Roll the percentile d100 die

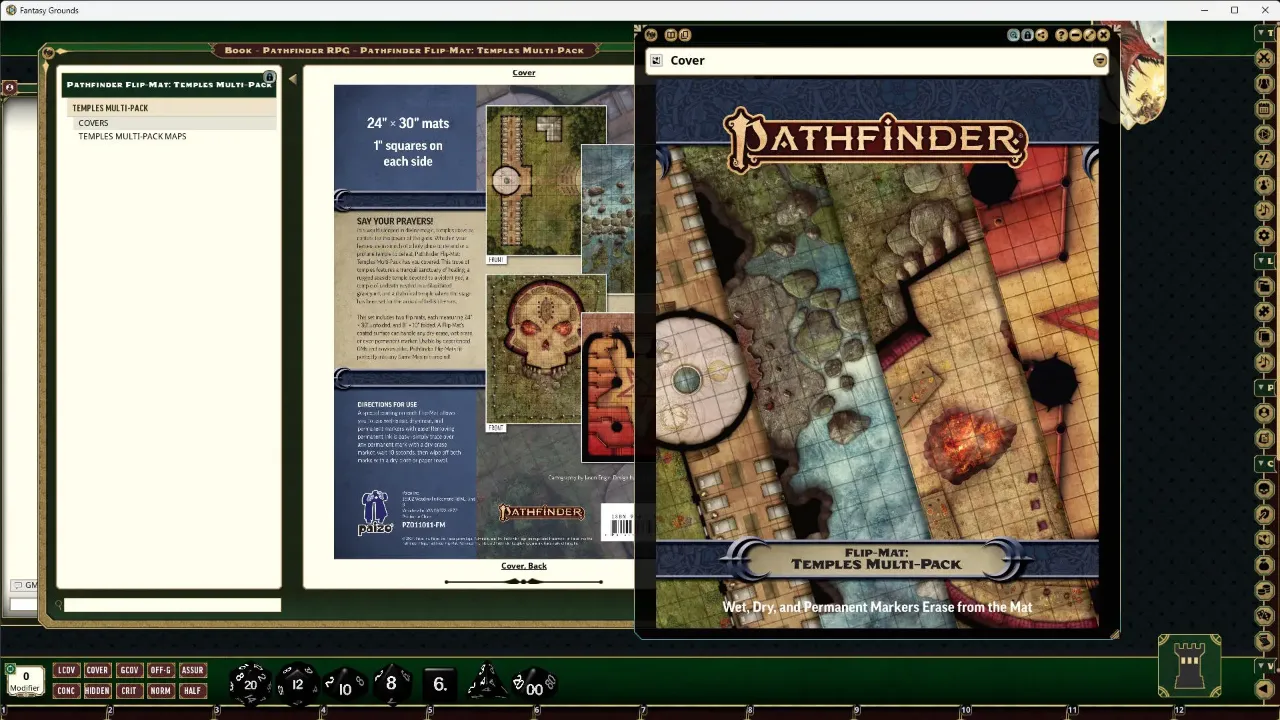[x=534, y=685]
